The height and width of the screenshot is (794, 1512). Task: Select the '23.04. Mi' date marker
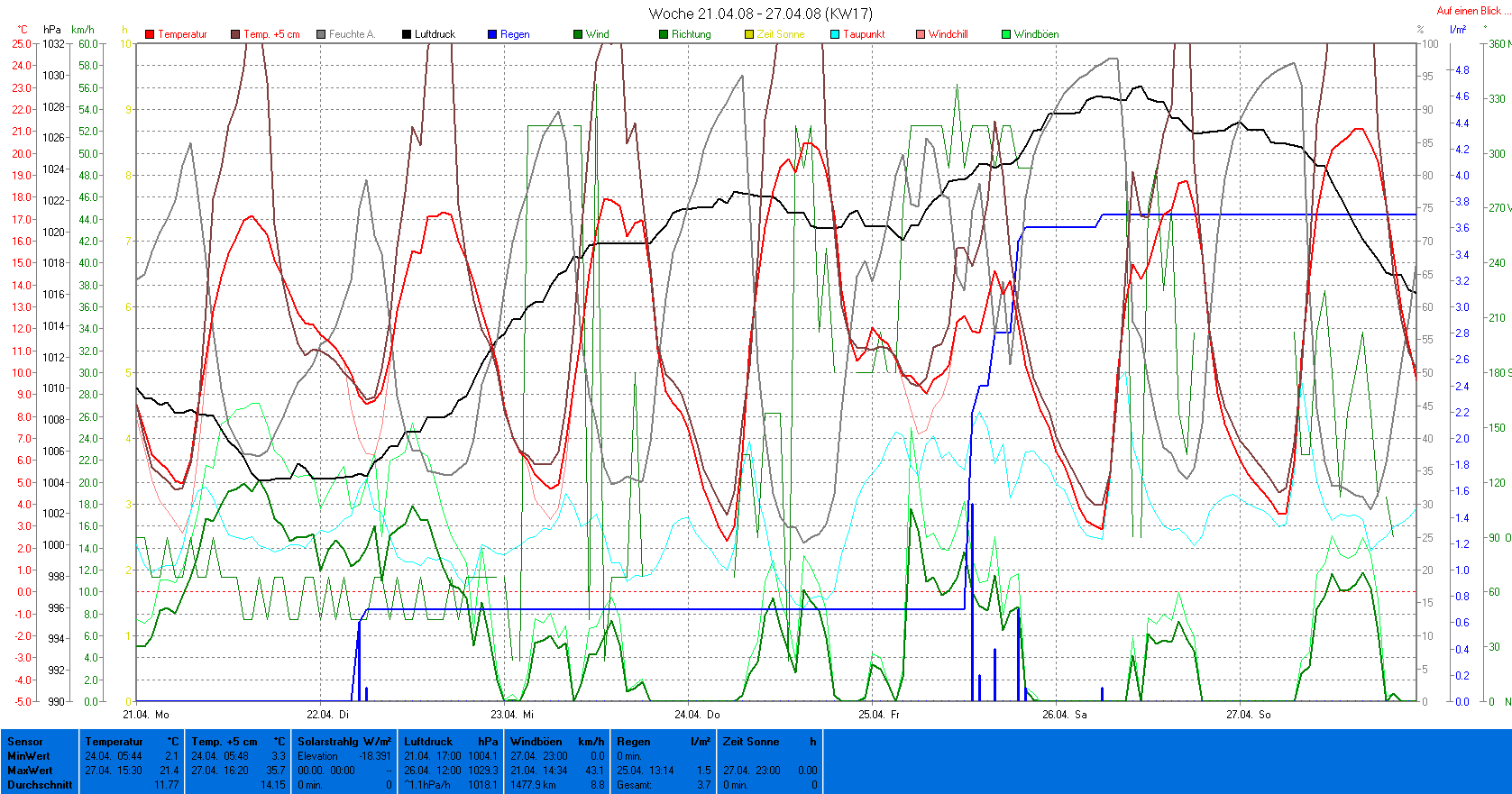tap(513, 715)
